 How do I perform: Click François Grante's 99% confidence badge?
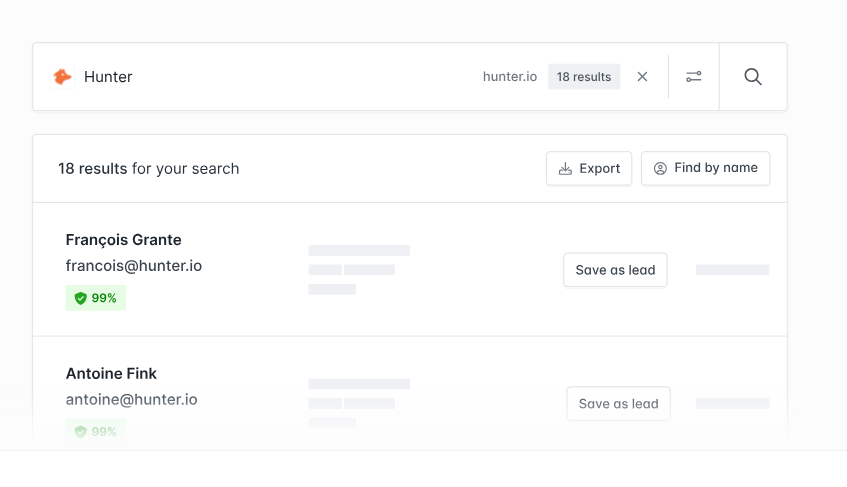point(96,298)
